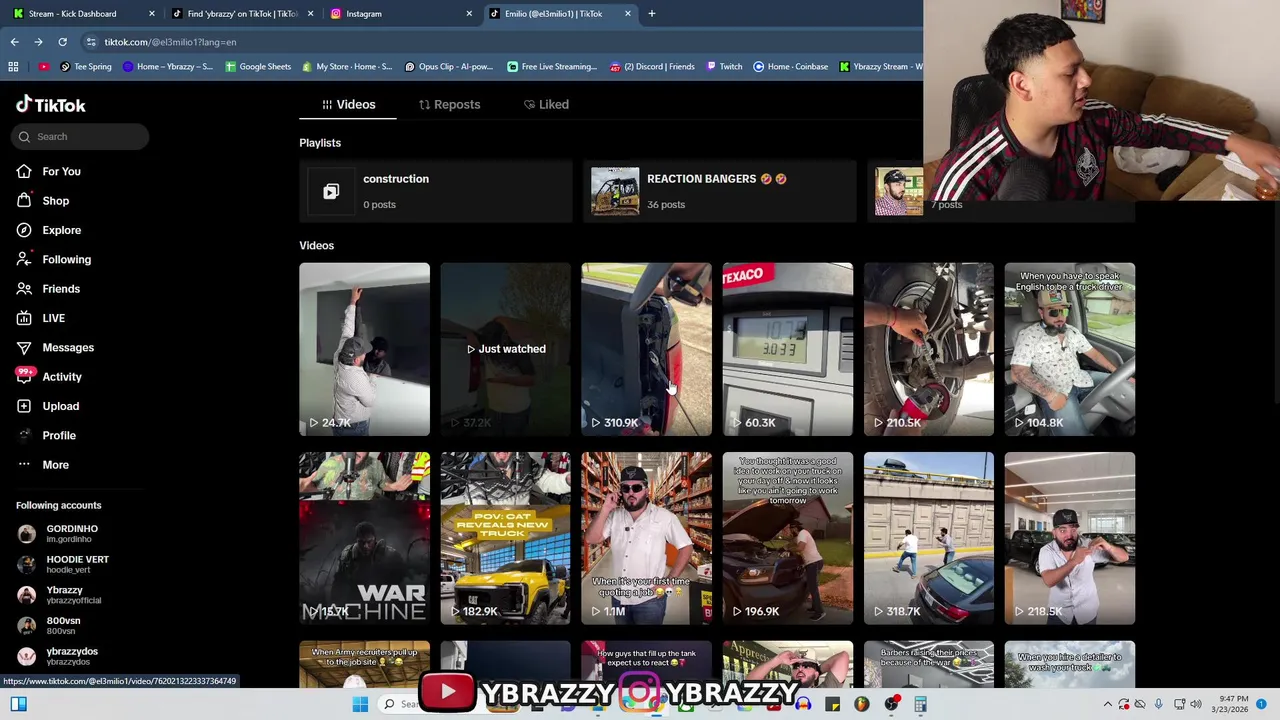Screen dimensions: 1280x720
Task: Click the browser address bar URL
Action: pos(171,42)
